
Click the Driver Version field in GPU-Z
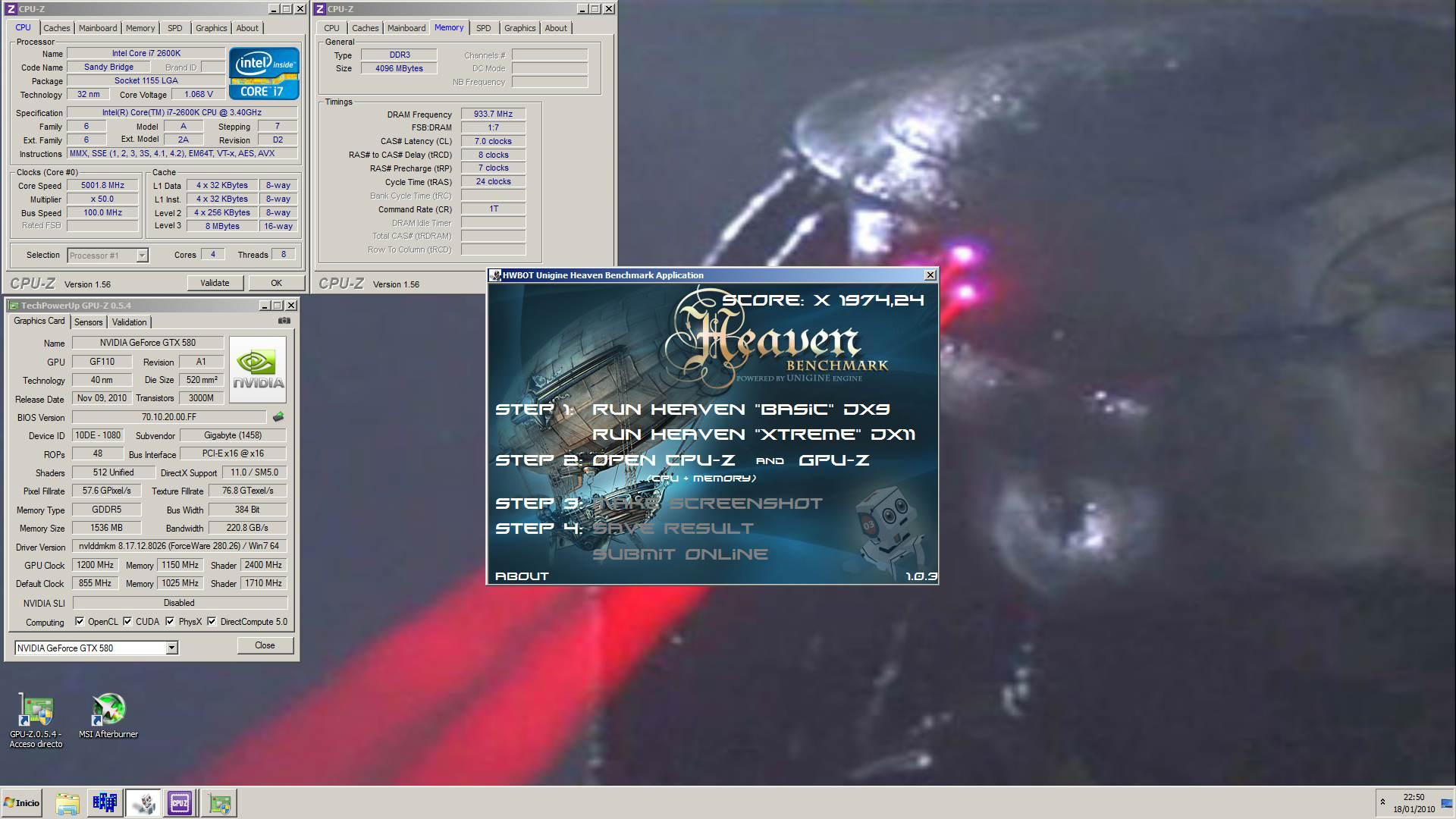pyautogui.click(x=180, y=546)
